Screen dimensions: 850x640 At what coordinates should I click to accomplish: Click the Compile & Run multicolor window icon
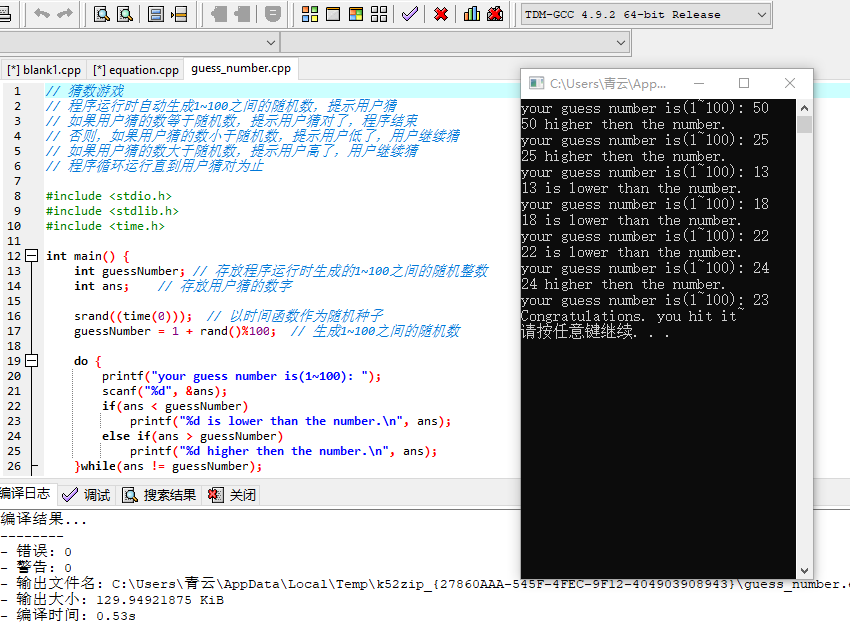(356, 14)
